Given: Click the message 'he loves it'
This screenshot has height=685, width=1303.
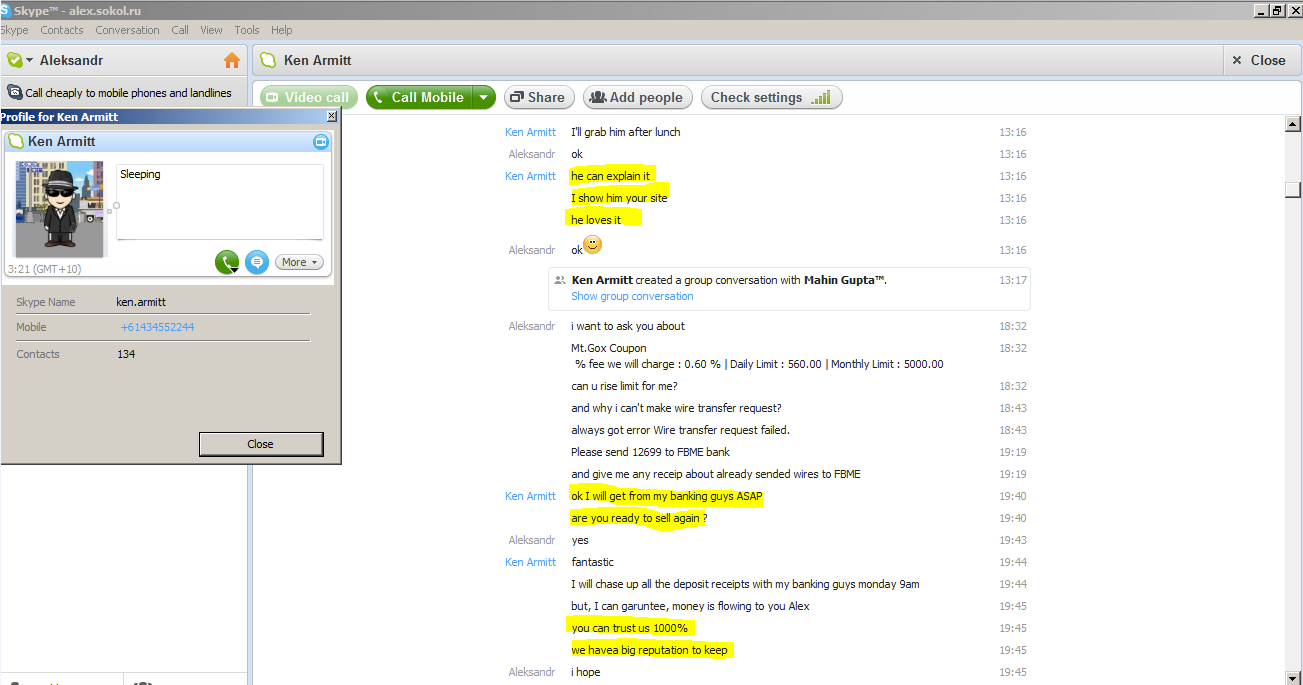Looking at the screenshot, I should (596, 220).
